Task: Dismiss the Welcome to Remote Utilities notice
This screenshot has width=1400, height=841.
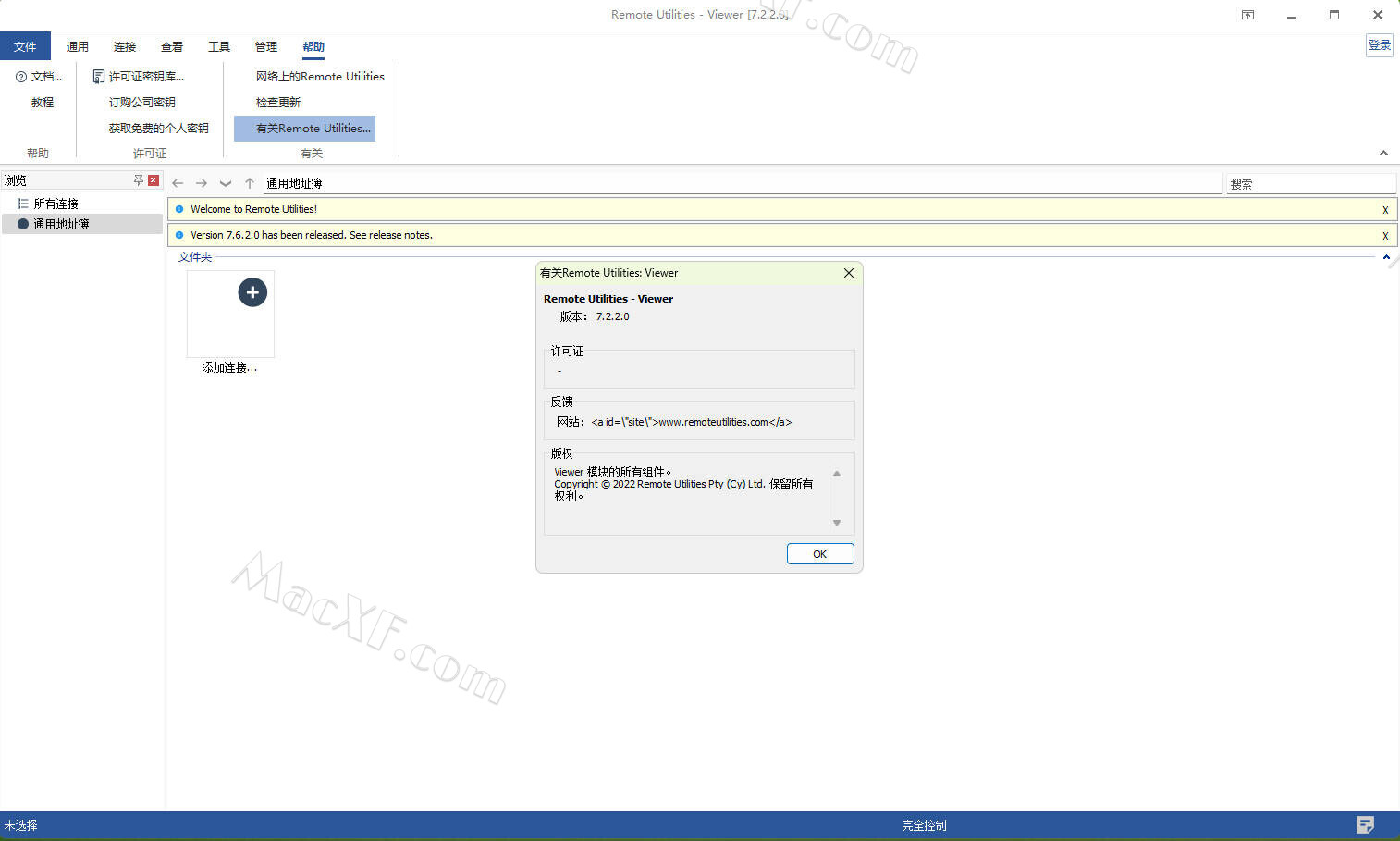Action: click(x=1385, y=210)
